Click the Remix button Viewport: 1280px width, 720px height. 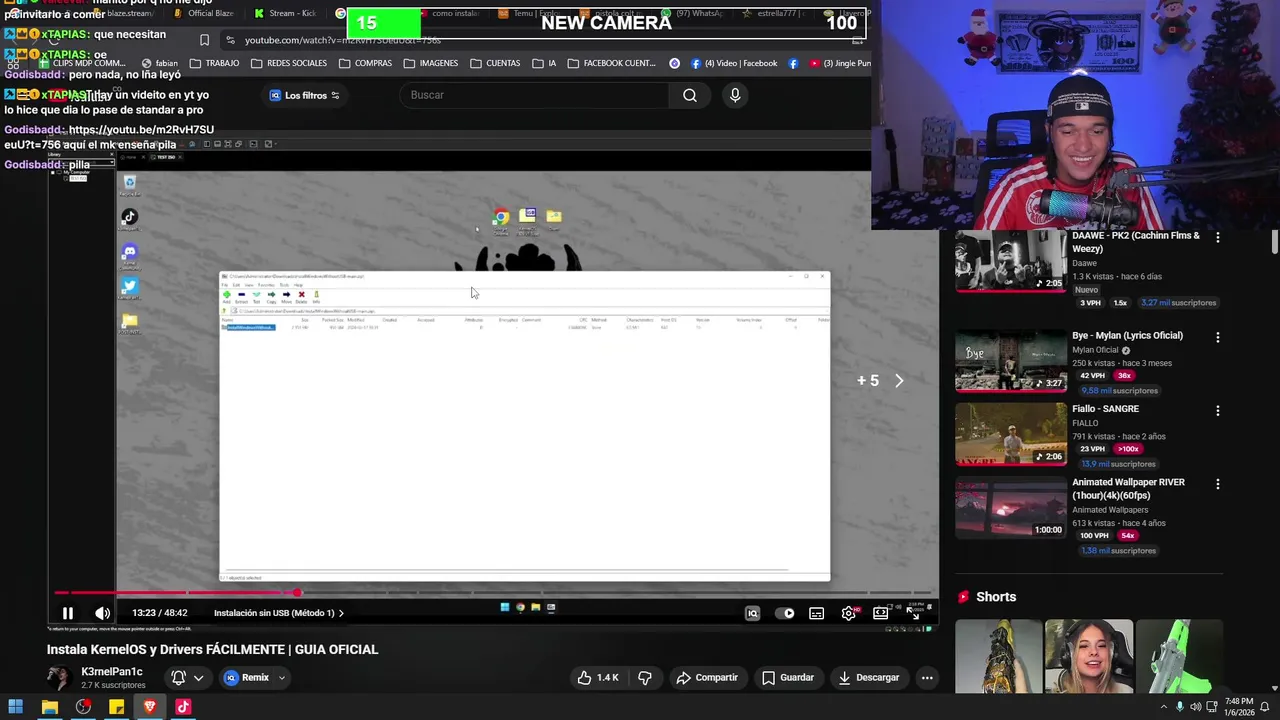pos(247,678)
